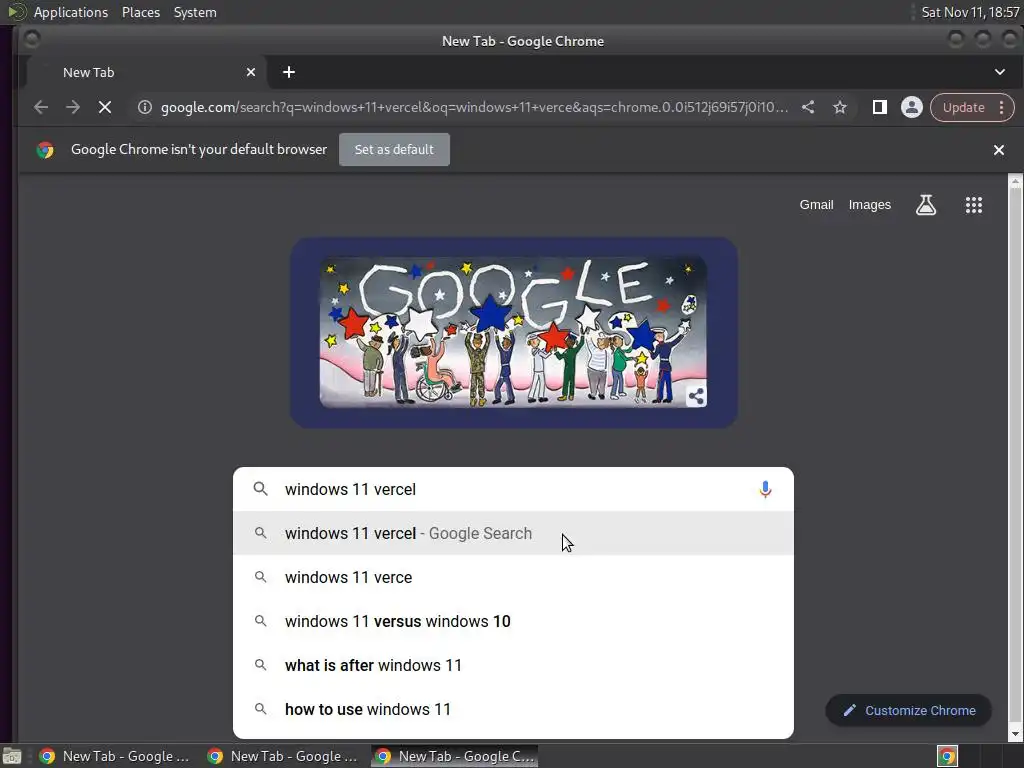The height and width of the screenshot is (768, 1024).
Task: Open the side panel icon
Action: tap(880, 107)
